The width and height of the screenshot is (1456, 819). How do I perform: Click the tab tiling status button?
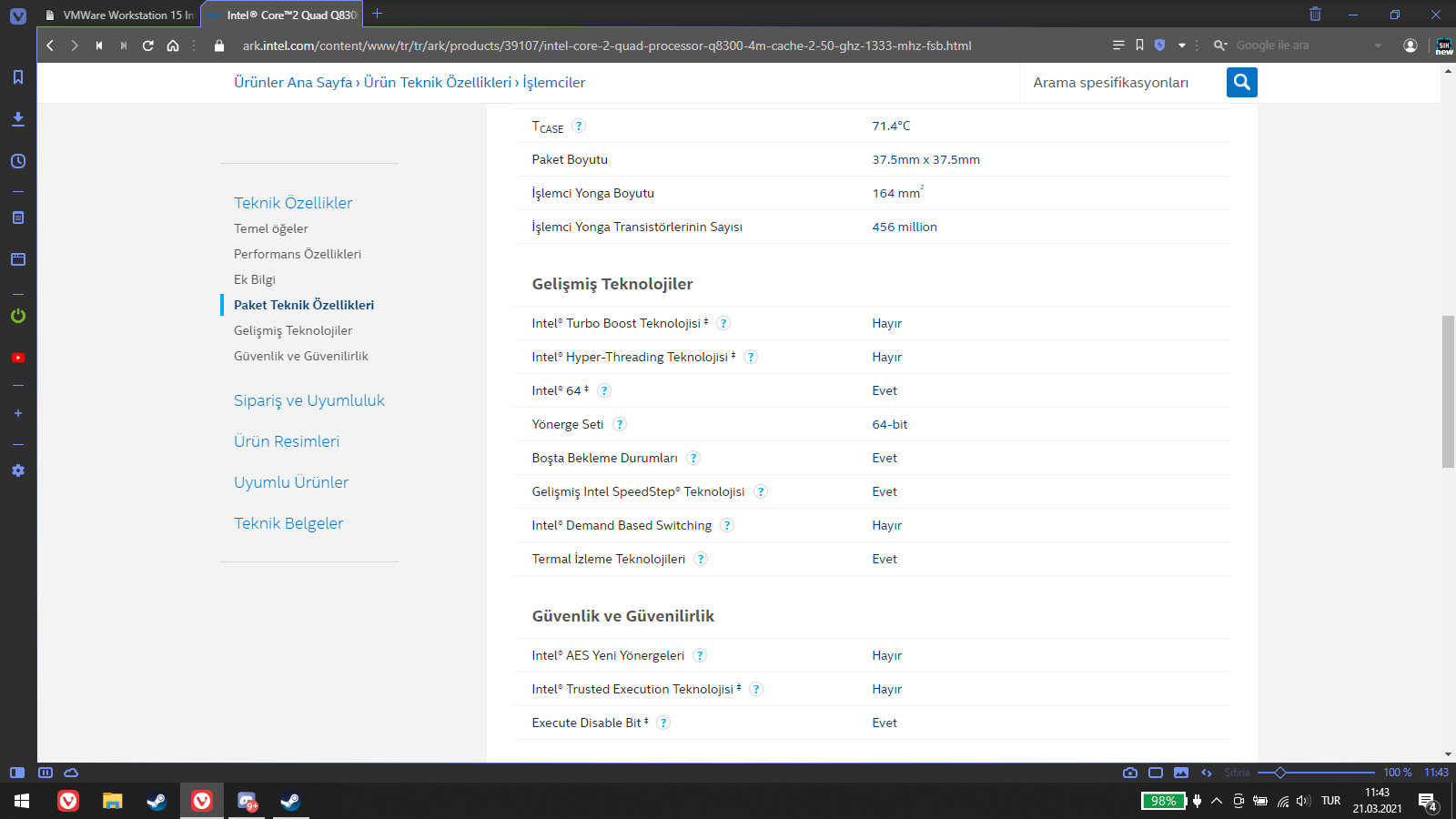click(x=45, y=773)
